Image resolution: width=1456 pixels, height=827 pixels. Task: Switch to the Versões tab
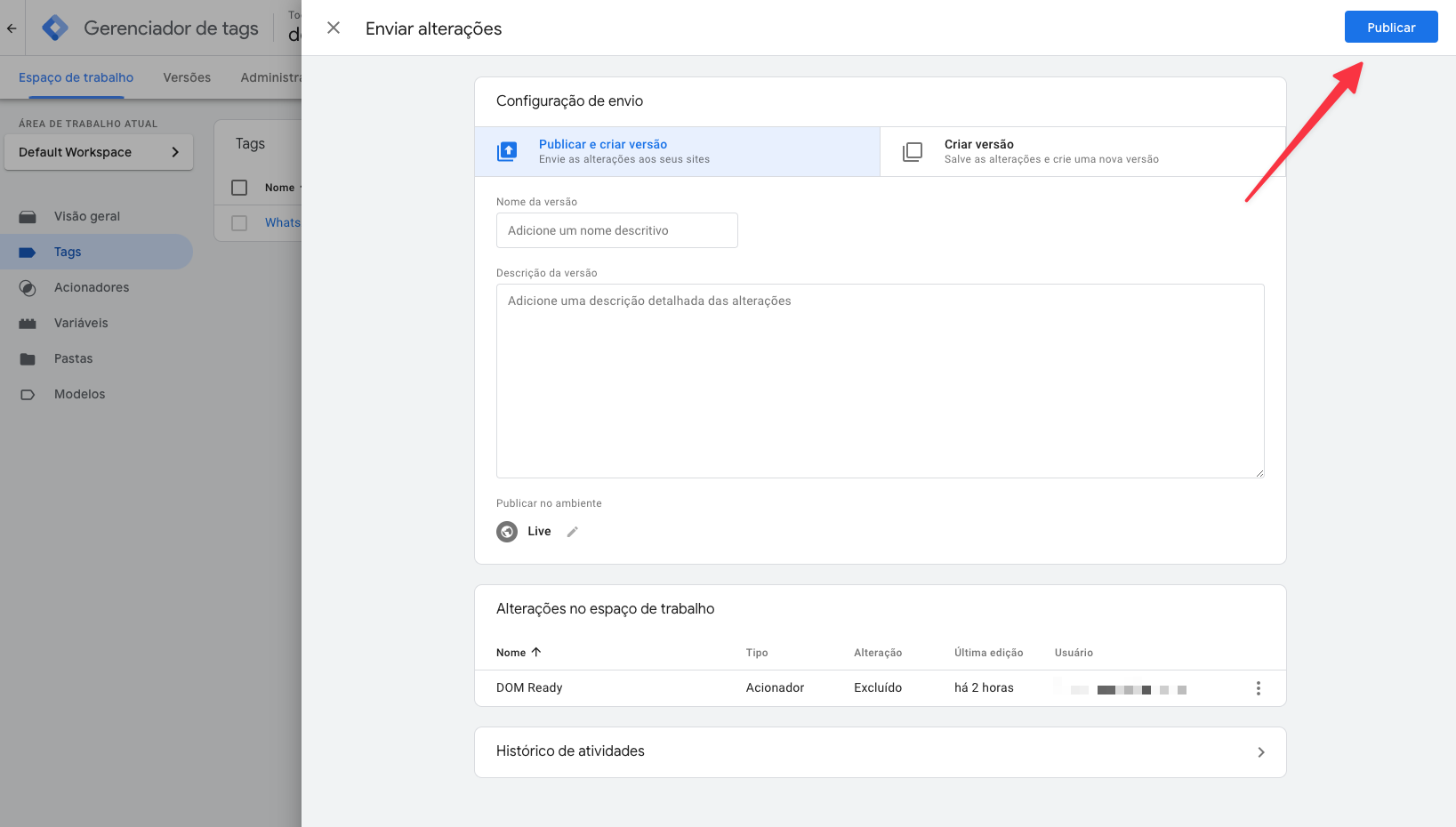click(x=187, y=77)
